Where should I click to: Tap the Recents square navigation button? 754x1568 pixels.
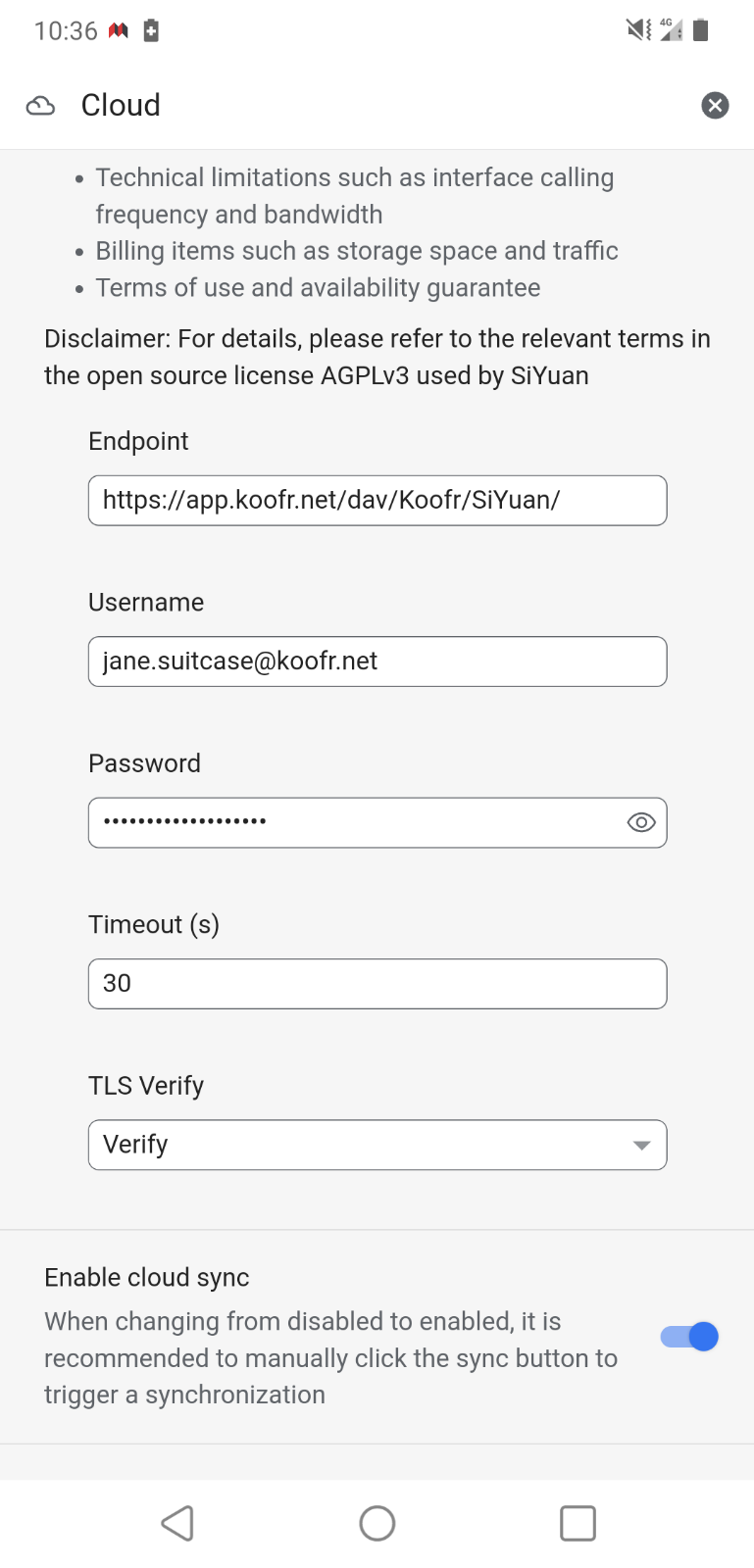[x=578, y=1523]
